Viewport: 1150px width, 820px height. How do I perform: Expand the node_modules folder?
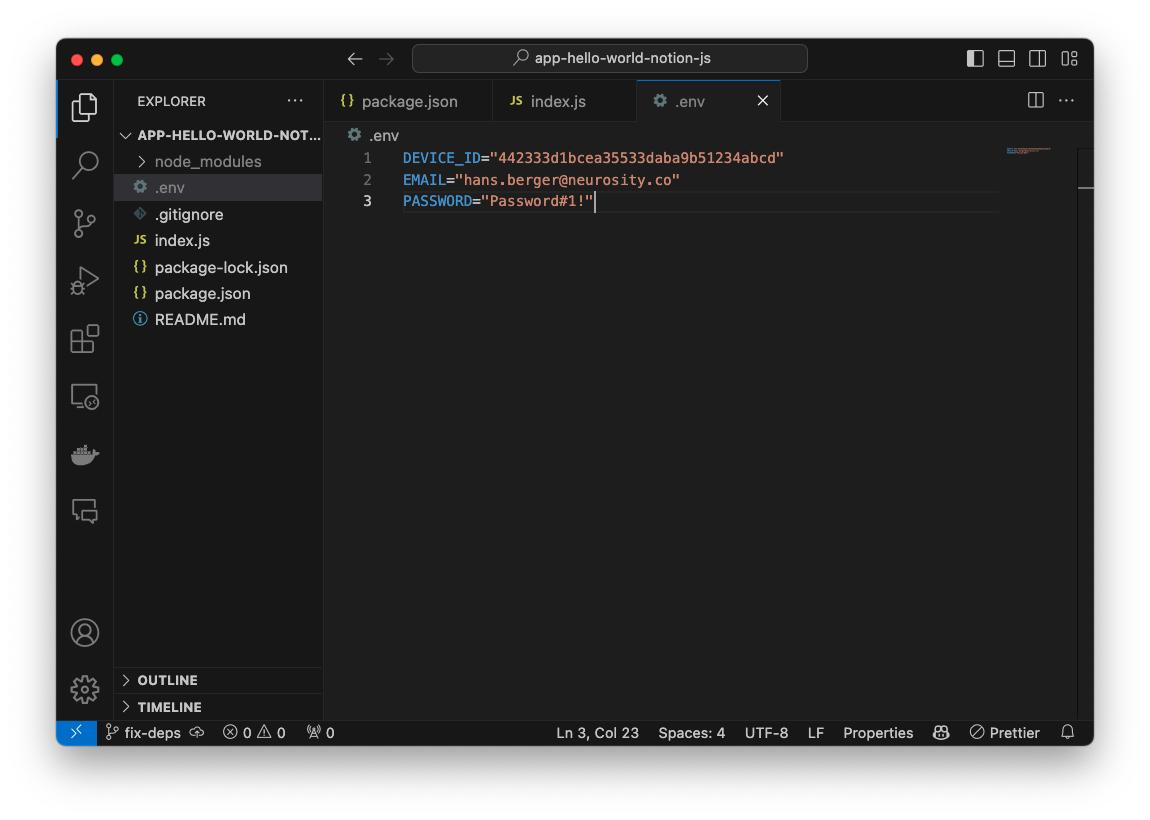207,162
